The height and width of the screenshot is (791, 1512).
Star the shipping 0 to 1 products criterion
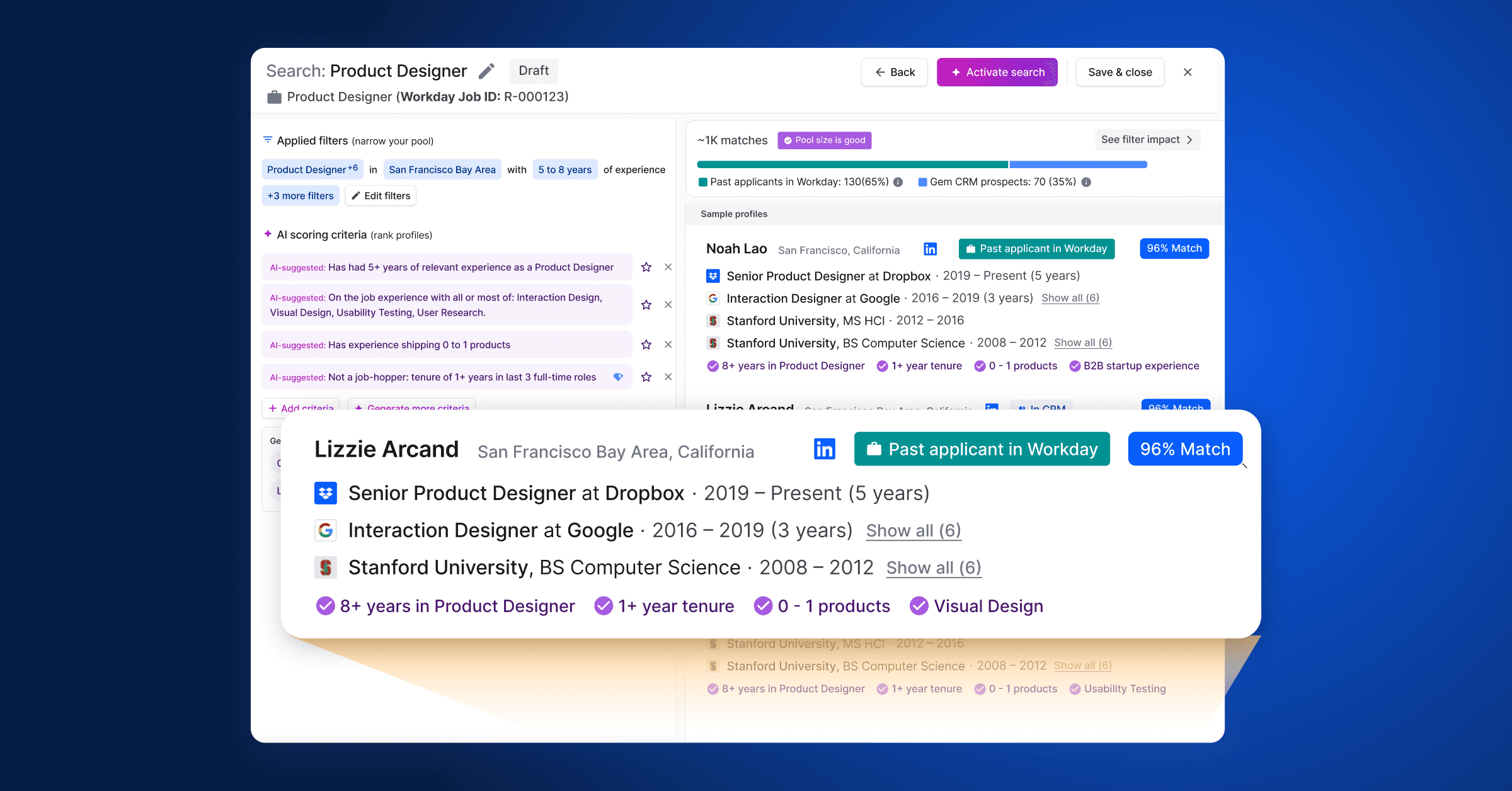tap(646, 344)
